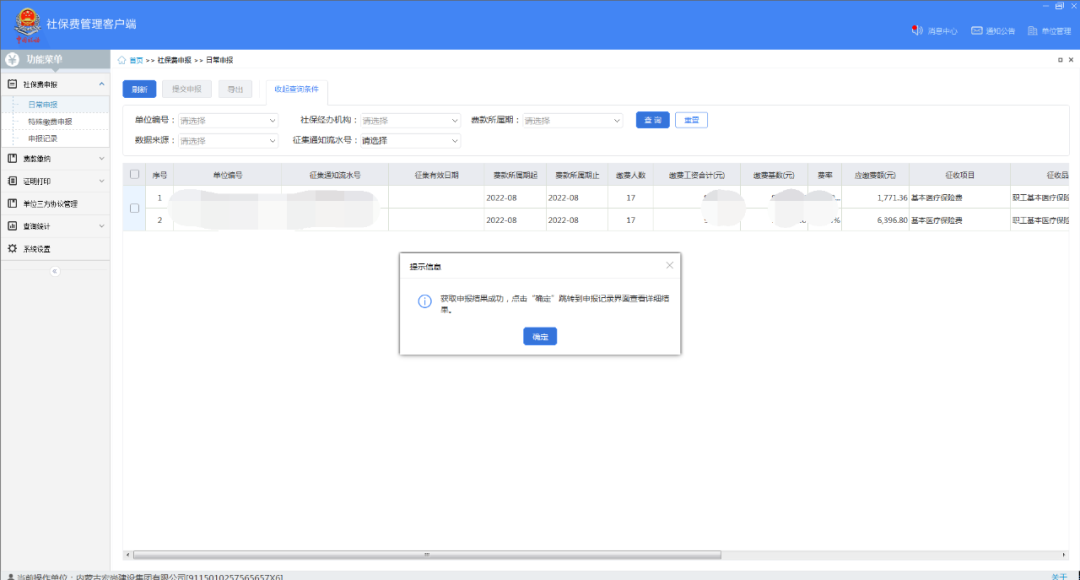This screenshot has height=580, width=1080.
Task: Close the 提示信息 dialog with X
Action: tap(669, 265)
